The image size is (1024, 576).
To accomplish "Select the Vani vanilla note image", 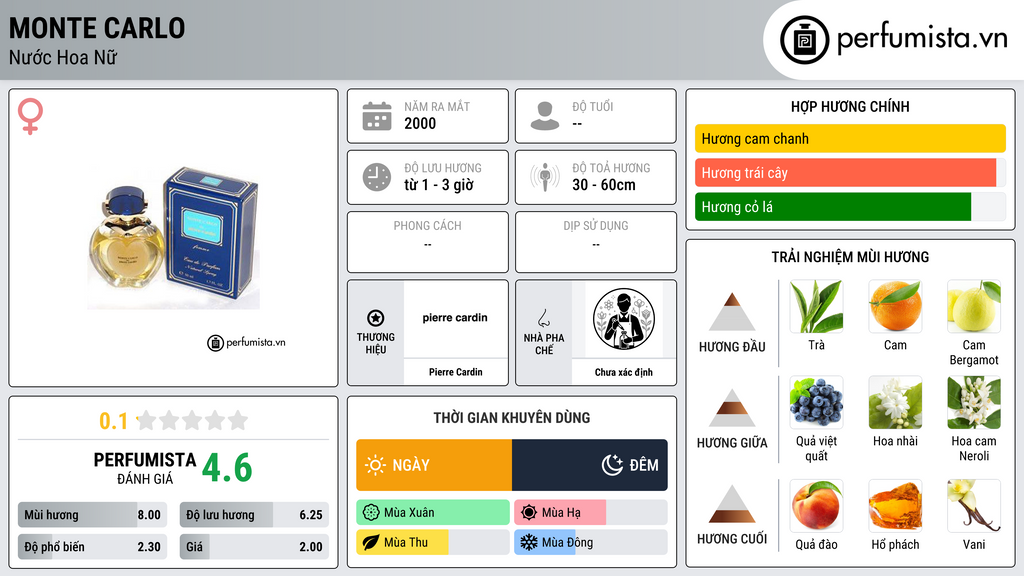I will [x=974, y=506].
